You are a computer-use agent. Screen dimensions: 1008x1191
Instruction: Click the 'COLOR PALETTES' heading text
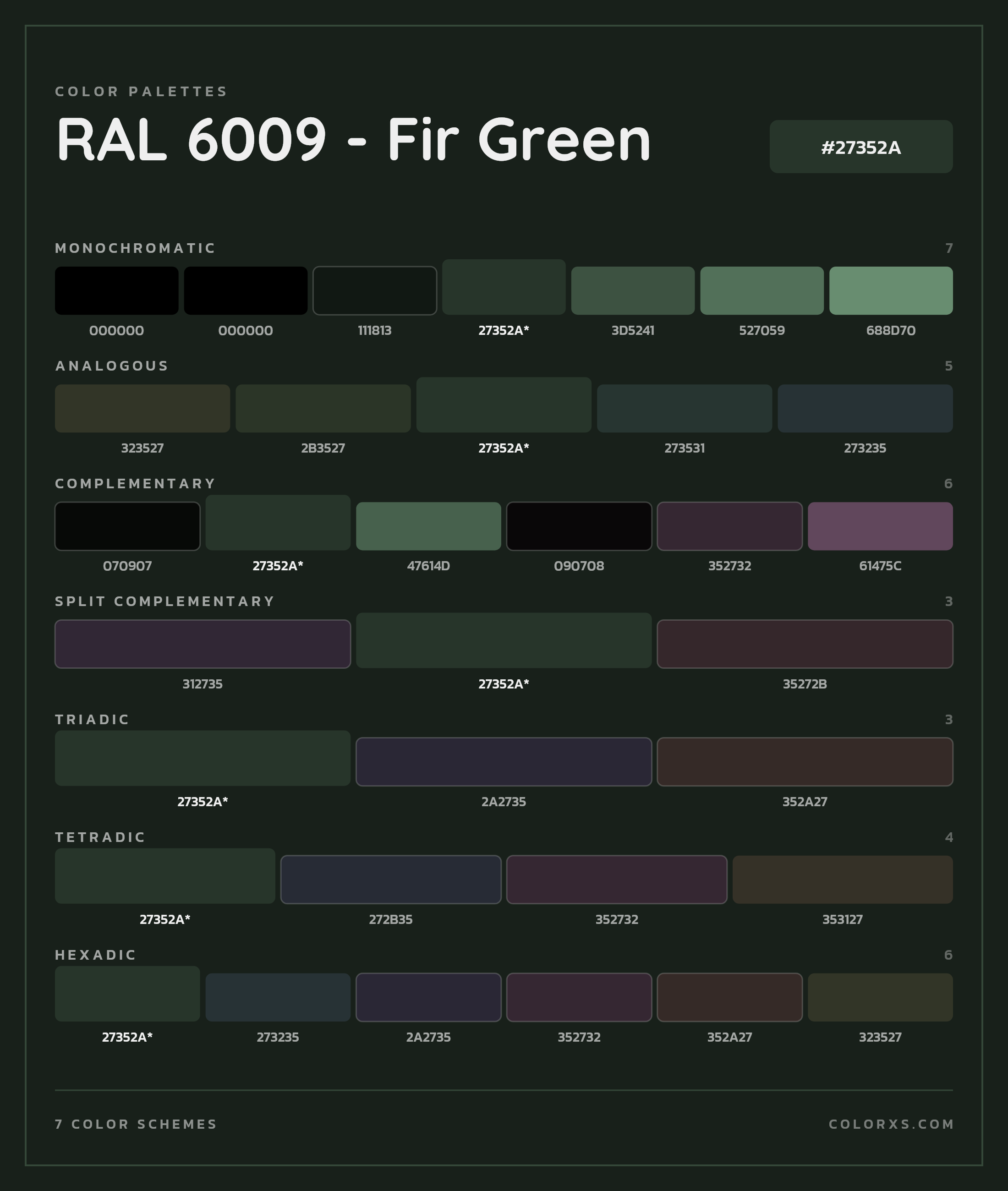pyautogui.click(x=141, y=92)
